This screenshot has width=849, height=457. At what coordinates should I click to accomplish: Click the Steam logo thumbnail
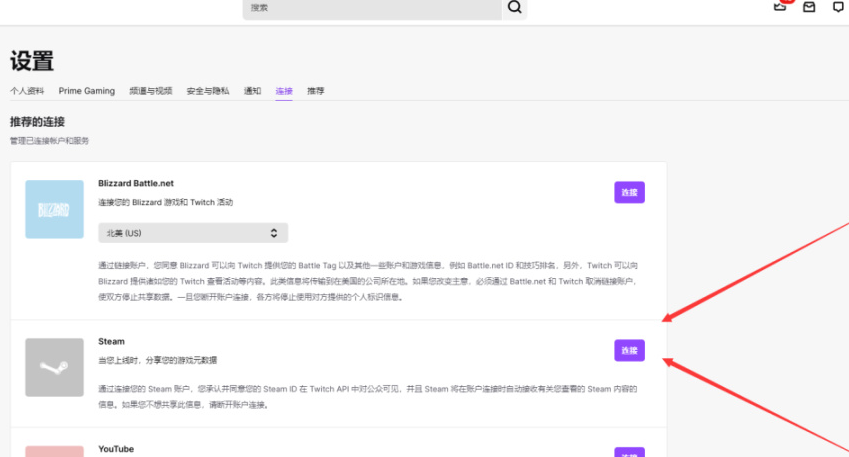click(54, 367)
